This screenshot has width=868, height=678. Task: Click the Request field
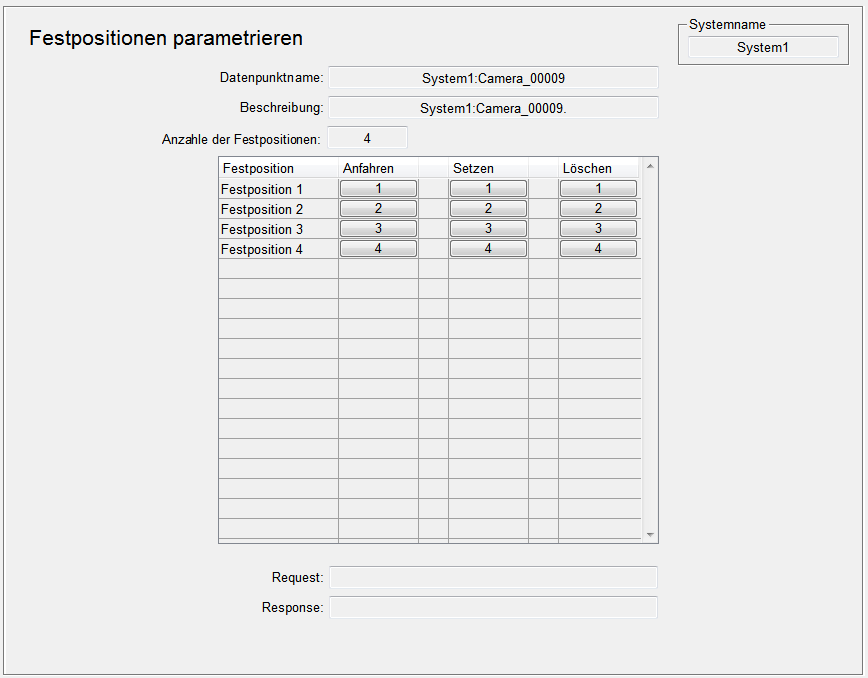point(493,577)
